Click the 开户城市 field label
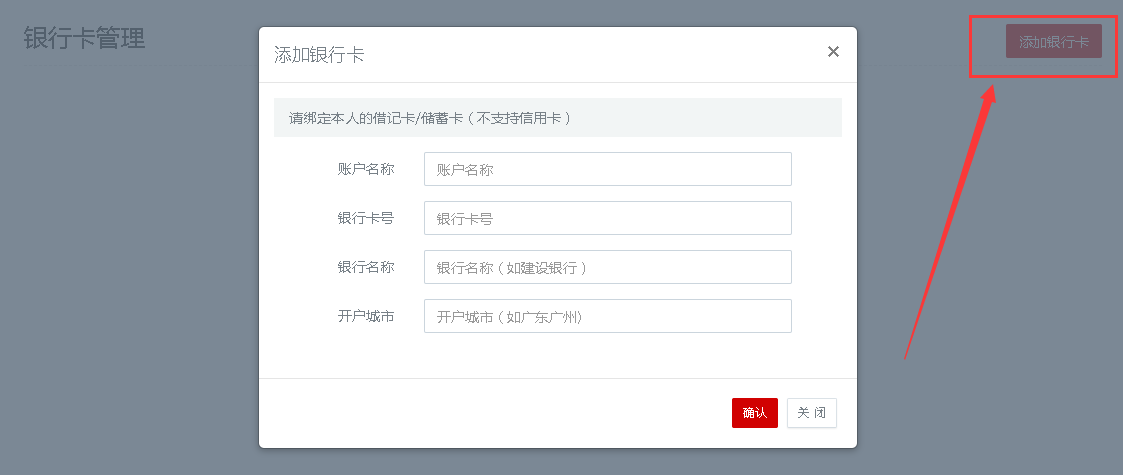Image resolution: width=1123 pixels, height=475 pixels. [366, 316]
